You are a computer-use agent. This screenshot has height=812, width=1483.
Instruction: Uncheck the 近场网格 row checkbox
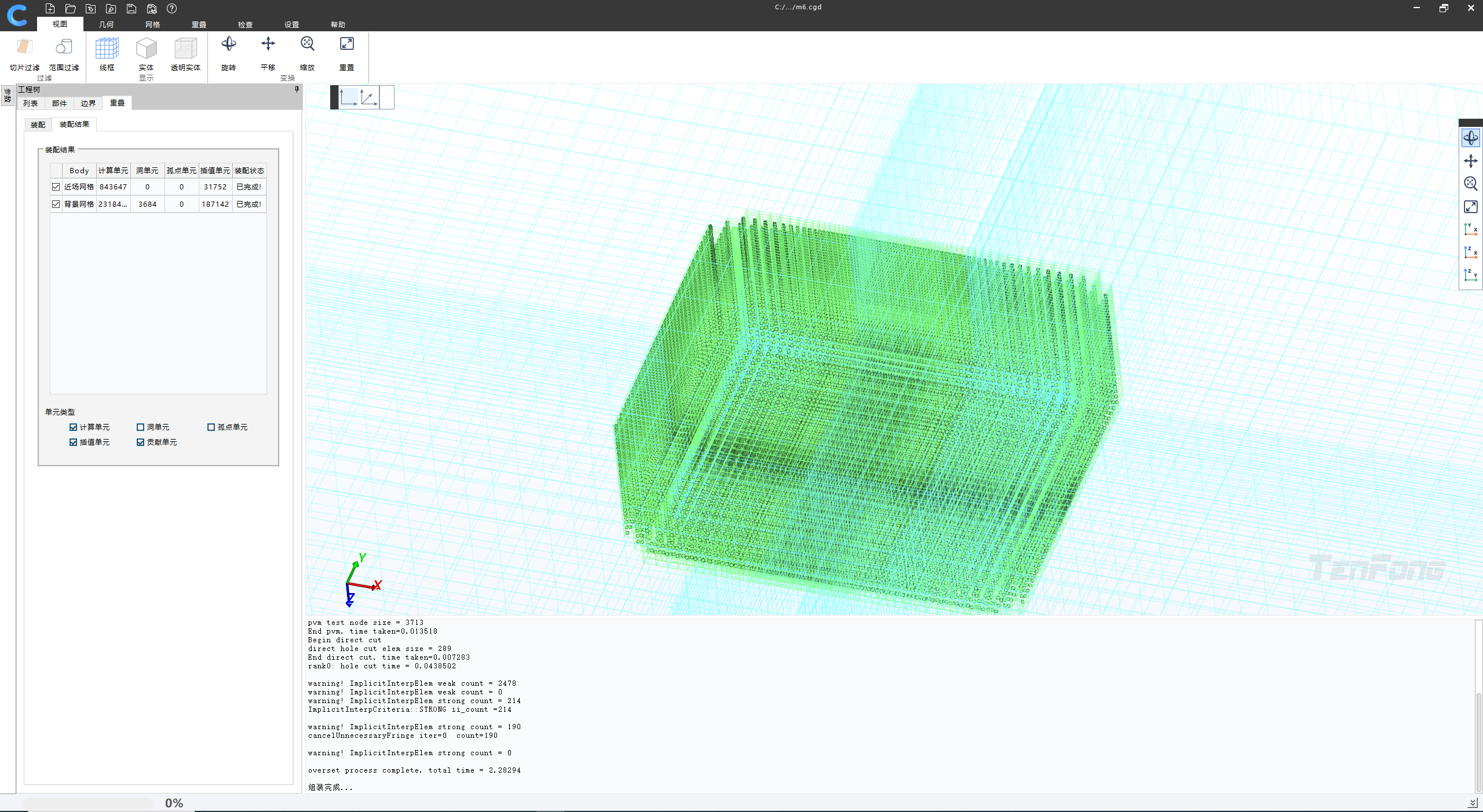point(56,187)
